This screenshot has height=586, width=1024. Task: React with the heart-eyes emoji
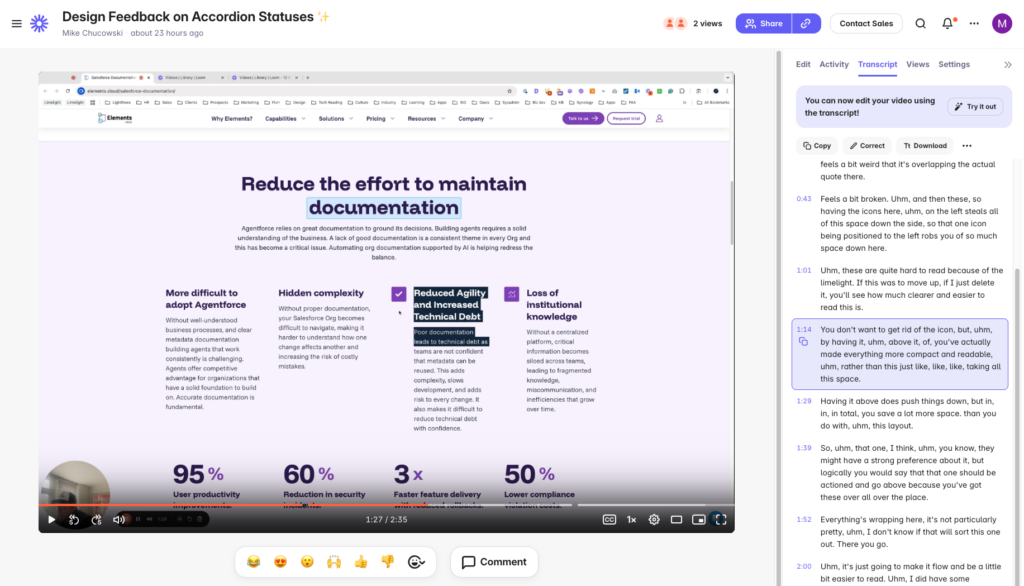[x=280, y=562]
